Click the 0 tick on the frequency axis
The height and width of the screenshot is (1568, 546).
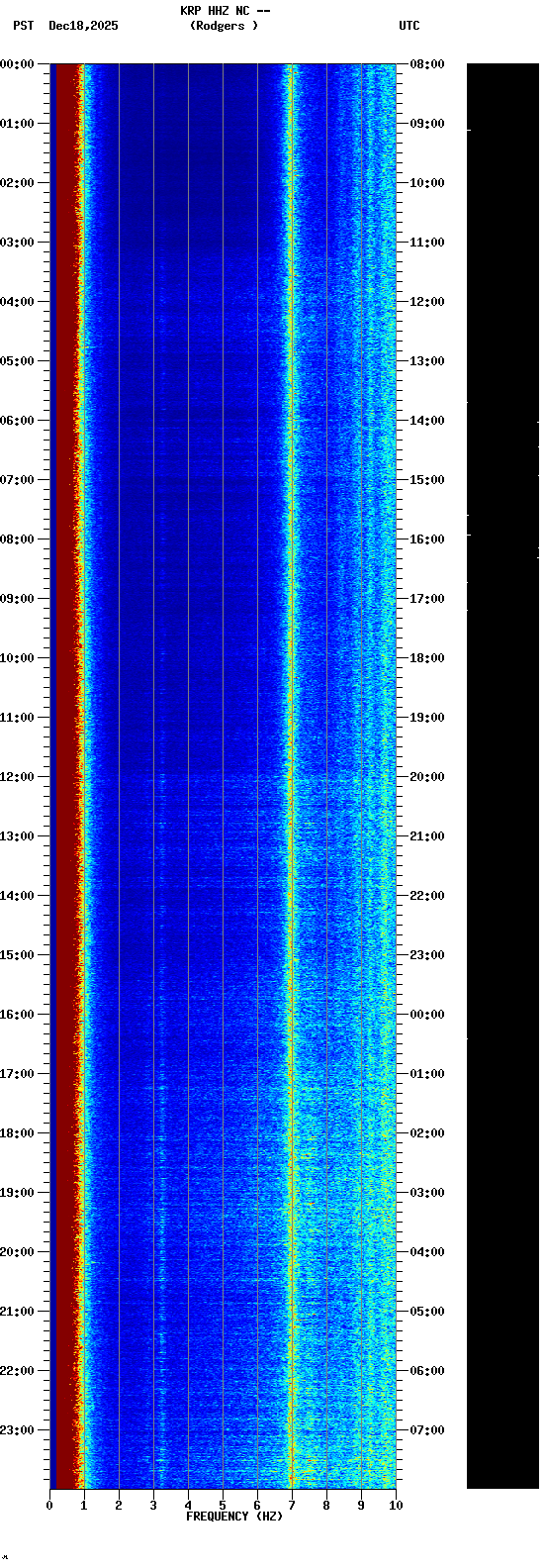[49, 1506]
